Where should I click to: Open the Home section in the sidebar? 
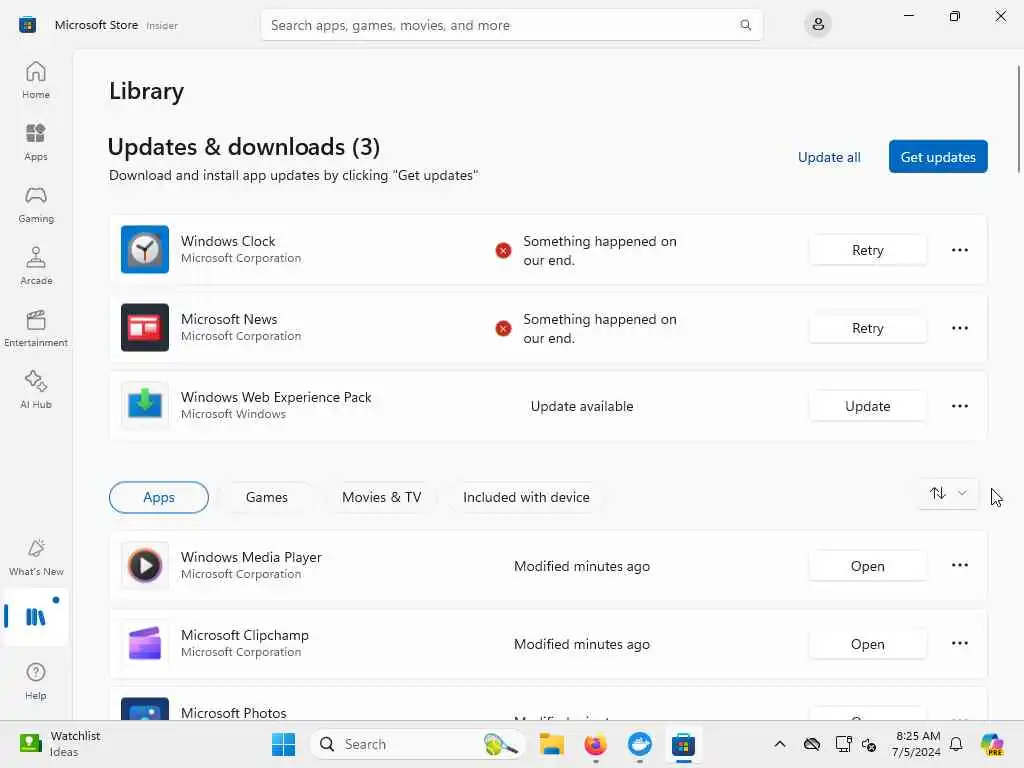(36, 80)
